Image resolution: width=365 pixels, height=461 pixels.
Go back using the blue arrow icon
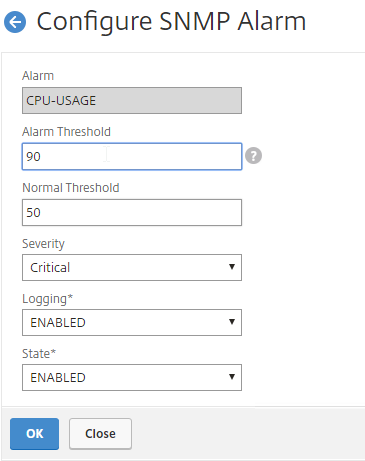tap(15, 22)
